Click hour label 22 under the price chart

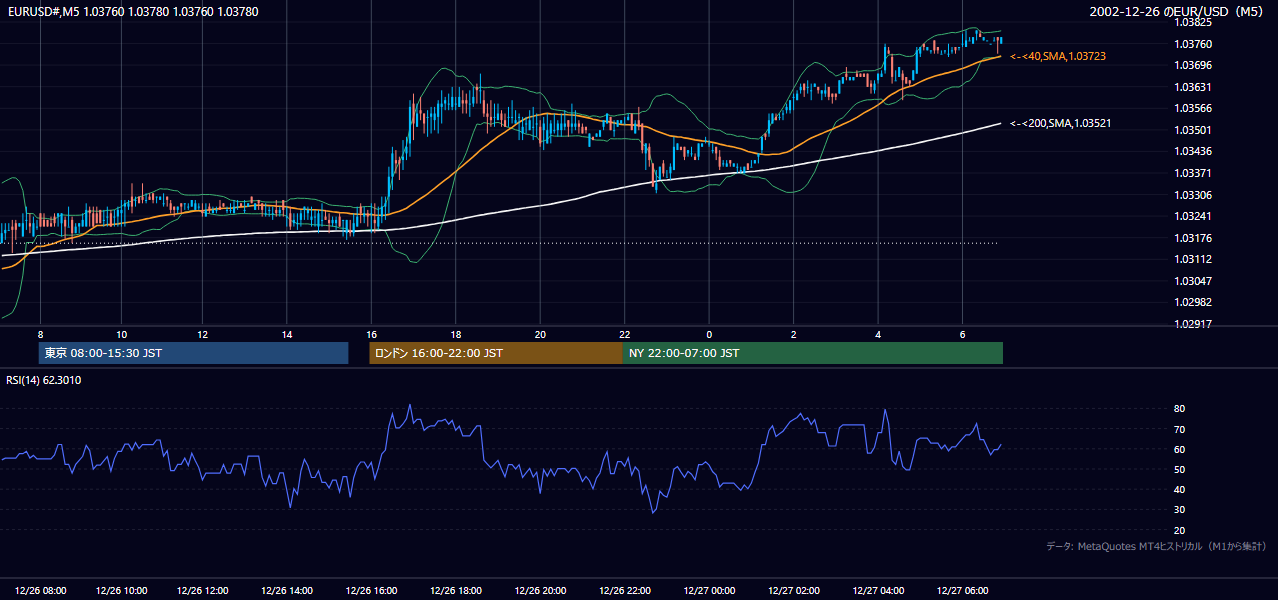click(x=624, y=334)
